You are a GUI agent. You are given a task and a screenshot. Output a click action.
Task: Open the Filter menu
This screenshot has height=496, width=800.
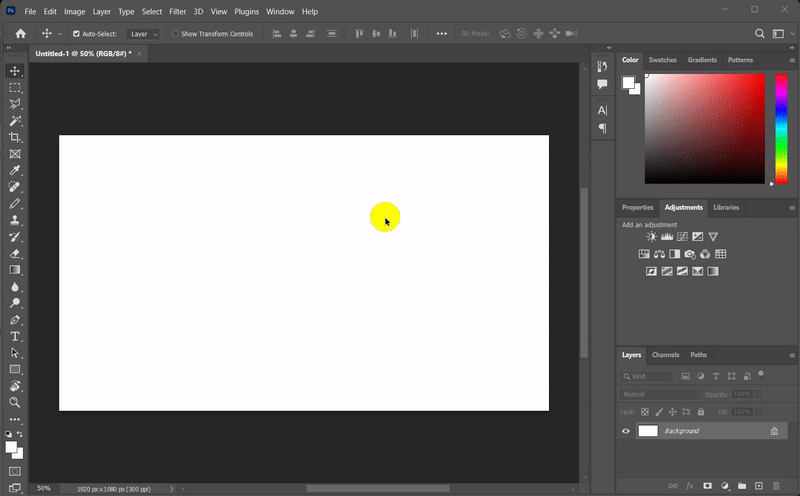(x=178, y=11)
